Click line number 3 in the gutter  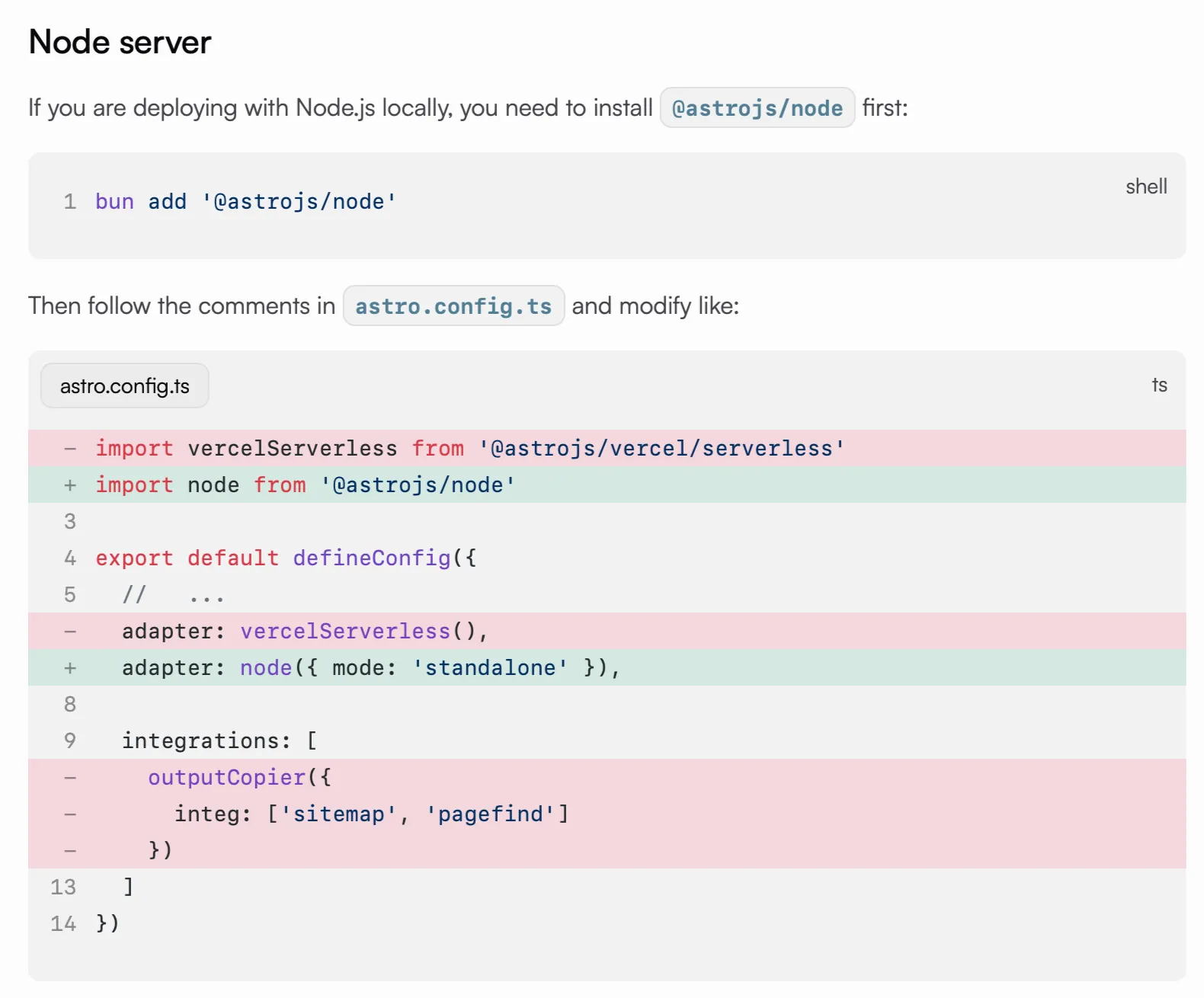[x=70, y=521]
